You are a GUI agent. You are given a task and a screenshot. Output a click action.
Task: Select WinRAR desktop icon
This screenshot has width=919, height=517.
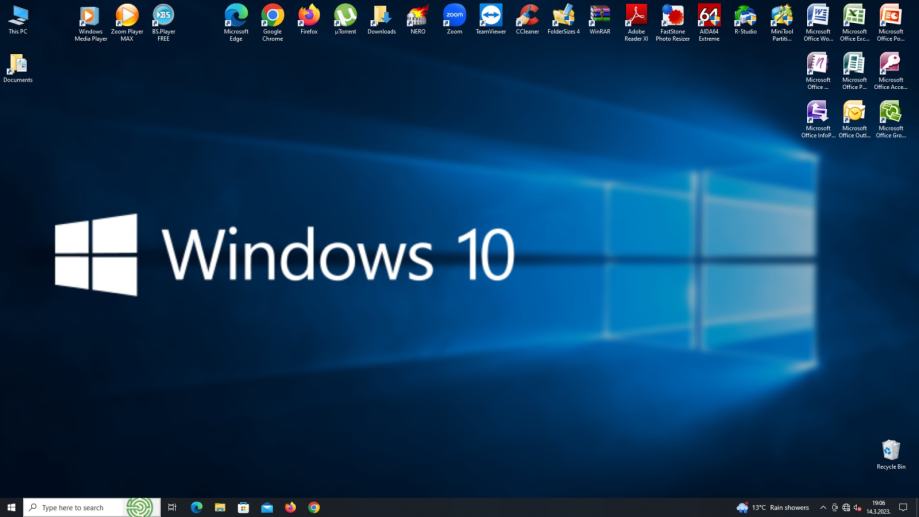(600, 19)
